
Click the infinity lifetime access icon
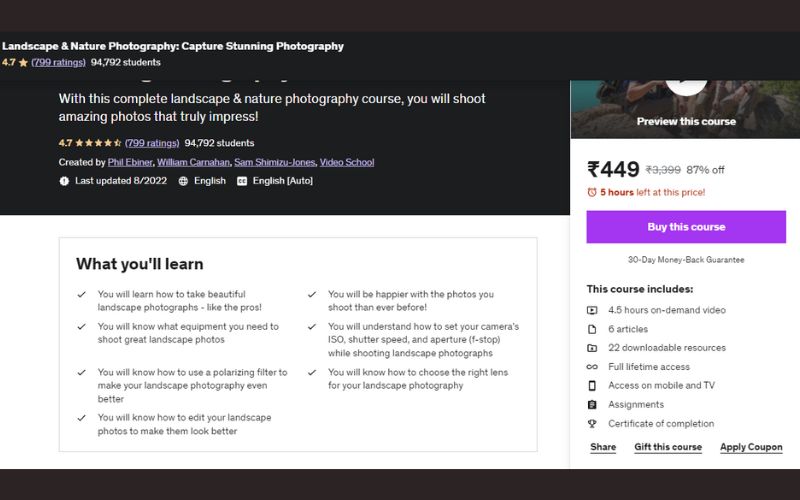[592, 367]
